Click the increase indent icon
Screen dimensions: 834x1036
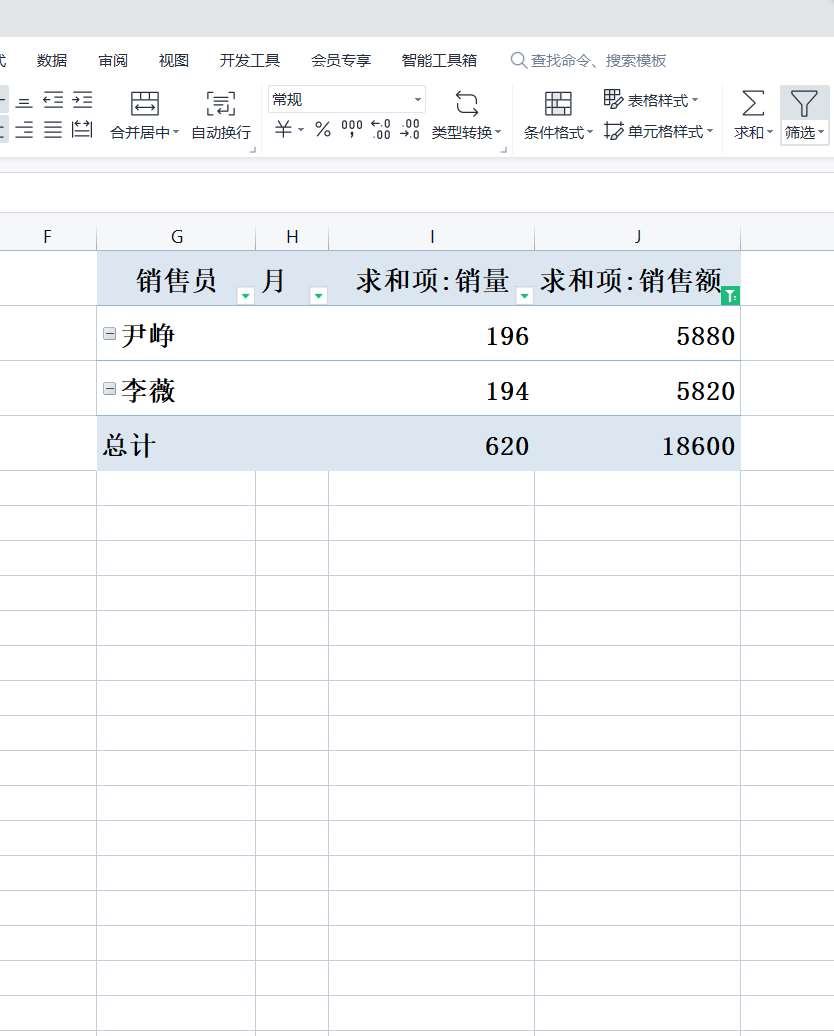coord(82,100)
